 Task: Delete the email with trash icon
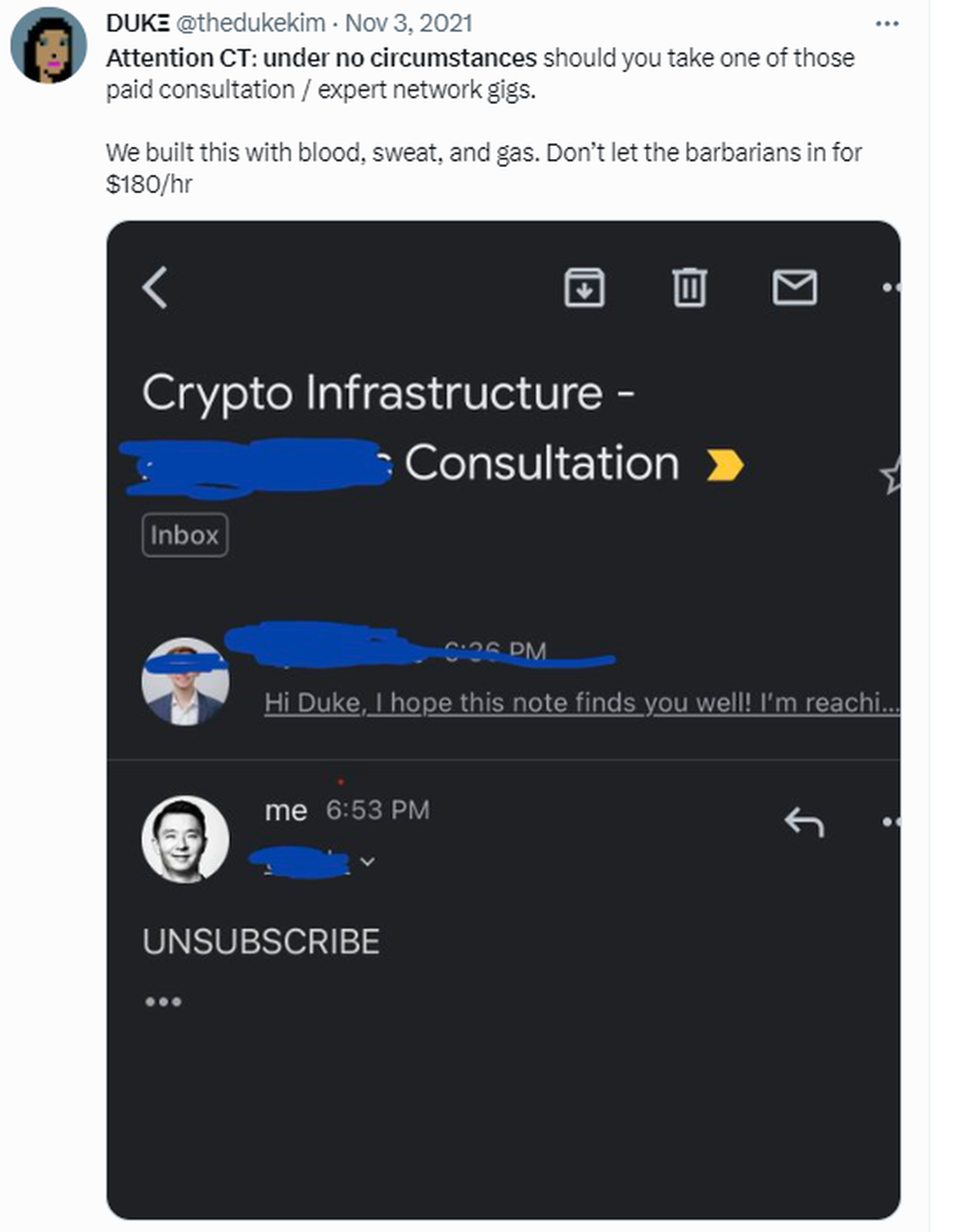689,288
